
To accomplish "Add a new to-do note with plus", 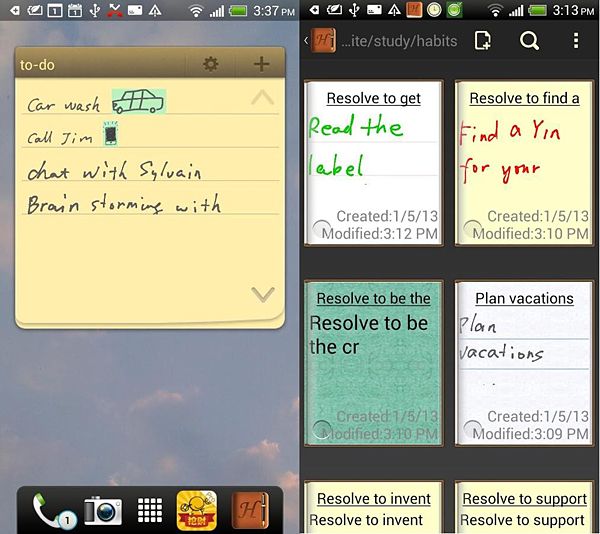I will (261, 64).
